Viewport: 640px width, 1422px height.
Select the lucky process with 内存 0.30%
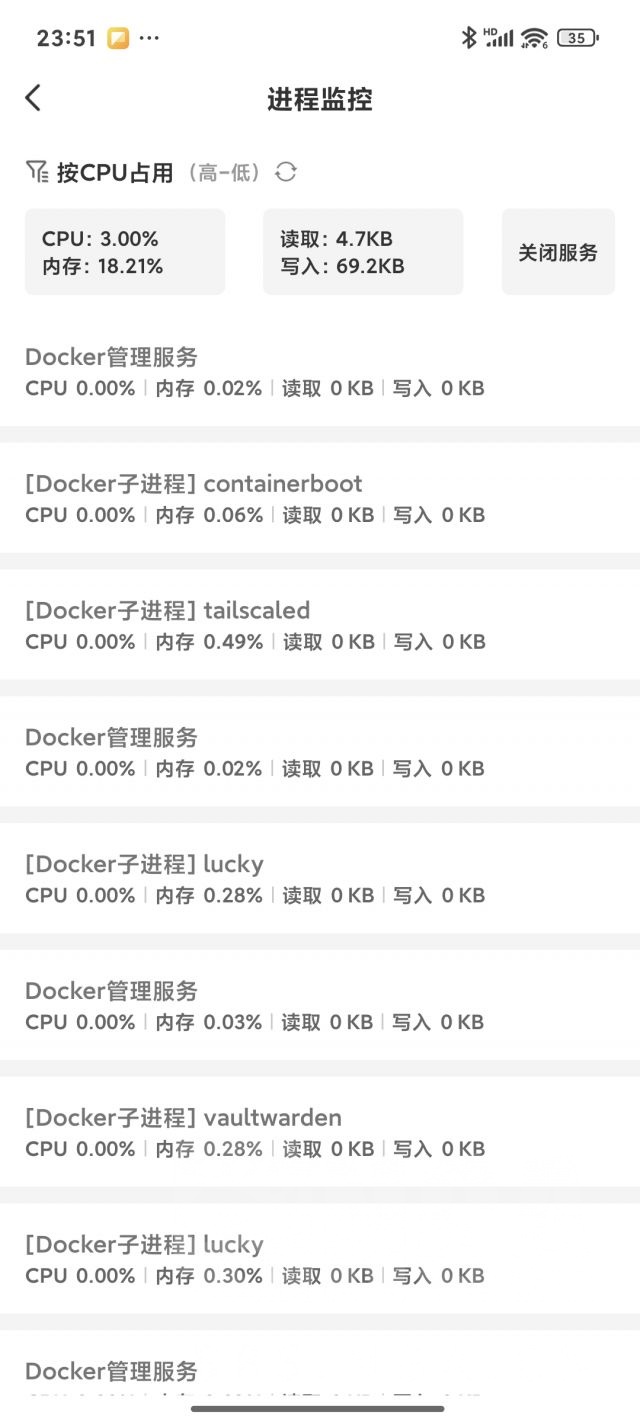320,1259
